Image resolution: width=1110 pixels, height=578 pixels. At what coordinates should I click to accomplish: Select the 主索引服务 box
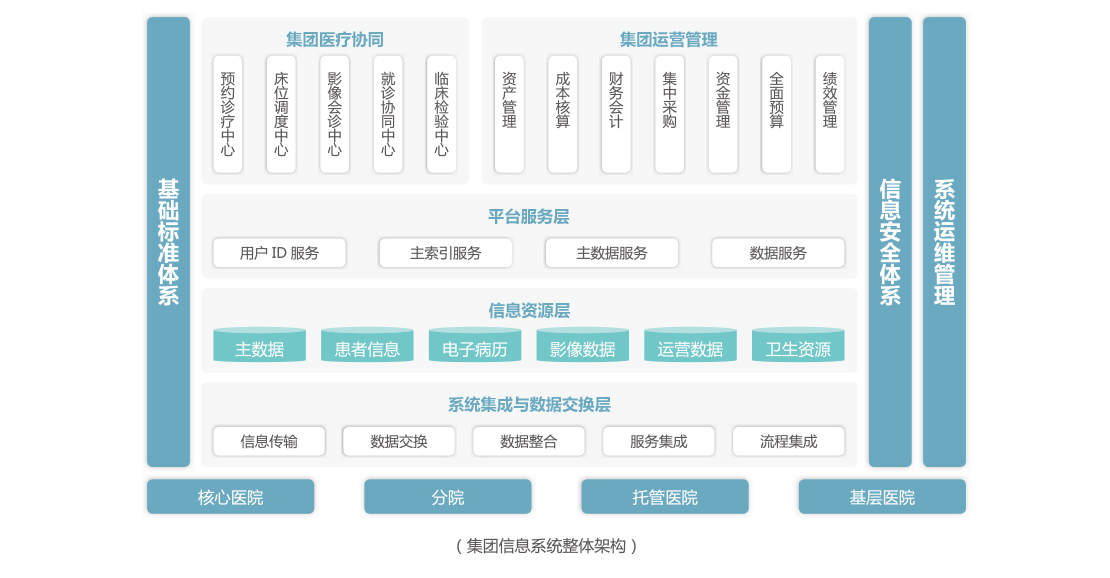[446, 253]
